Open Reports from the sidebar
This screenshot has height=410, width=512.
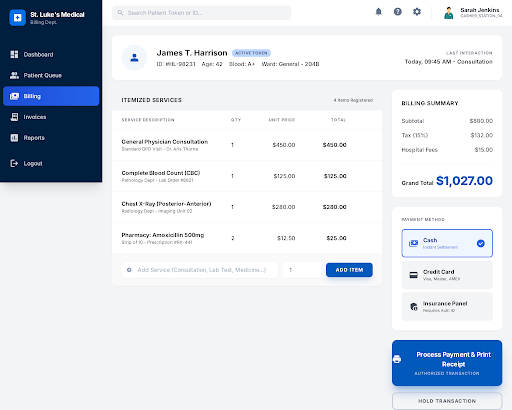pos(51,138)
